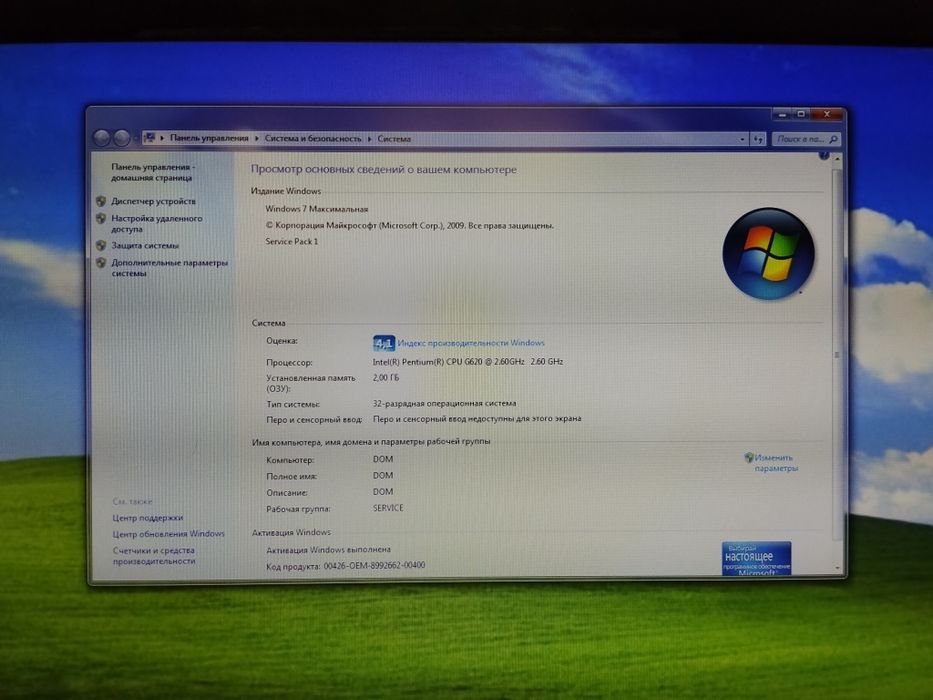This screenshot has height=700, width=933.
Task: Open the help question mark icon
Action: 824,156
